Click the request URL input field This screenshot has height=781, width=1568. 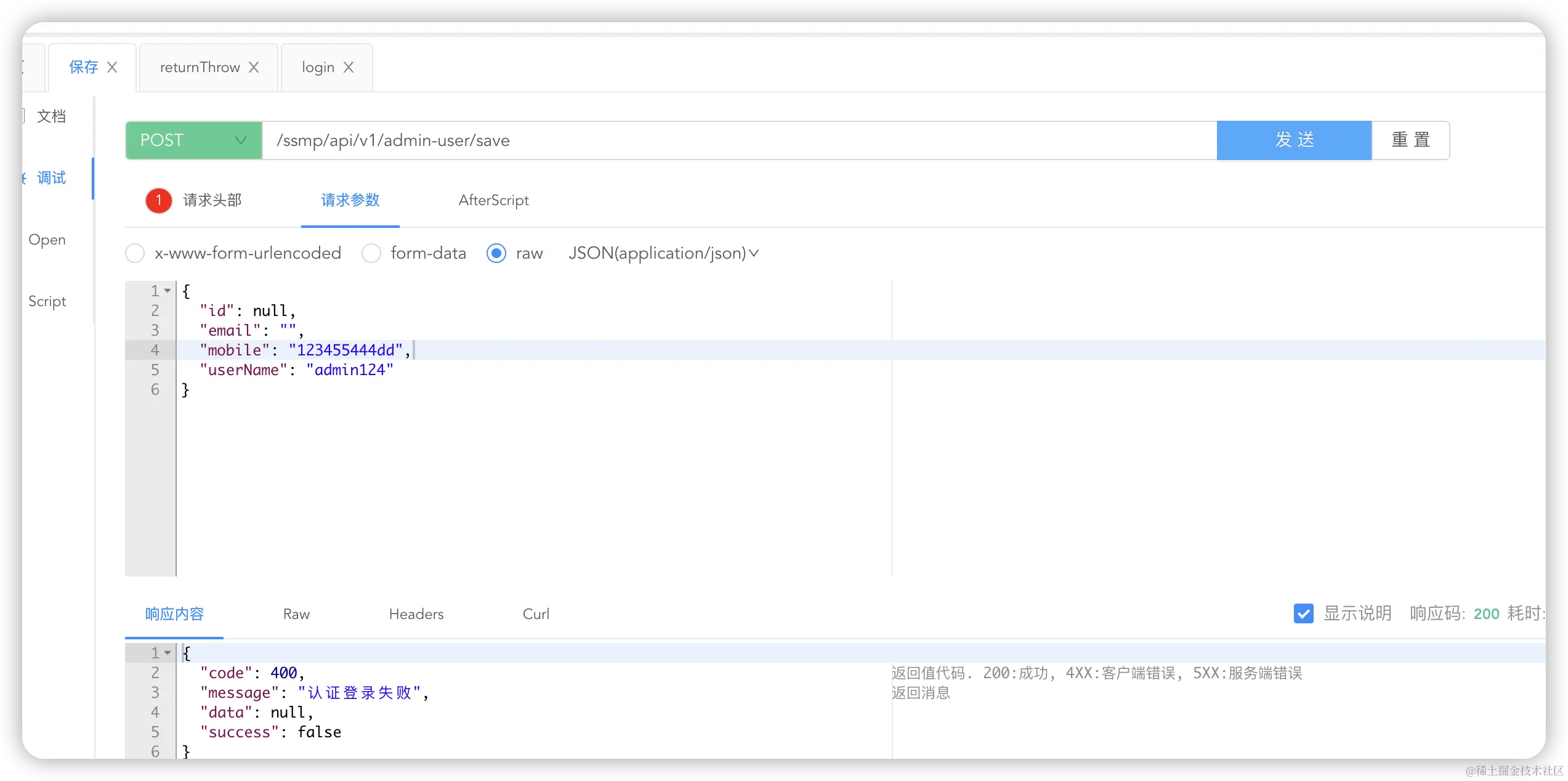pos(739,140)
